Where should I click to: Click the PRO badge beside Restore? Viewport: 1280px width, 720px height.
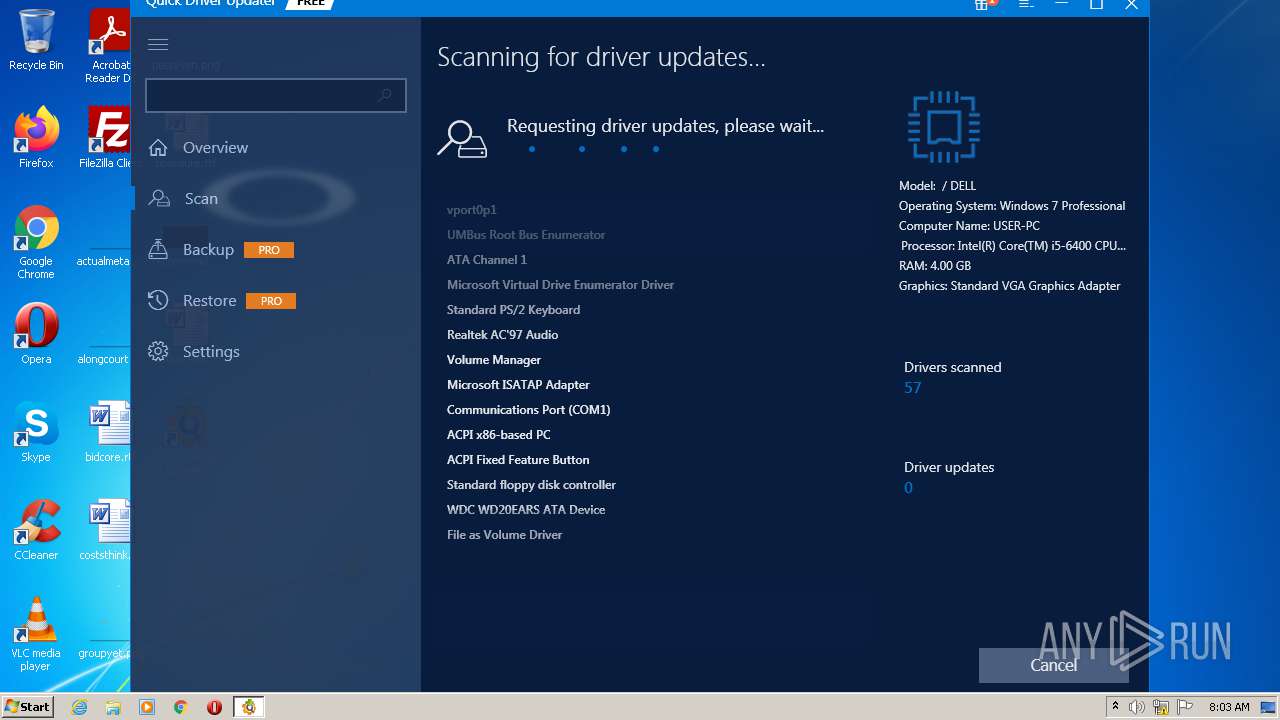271,301
